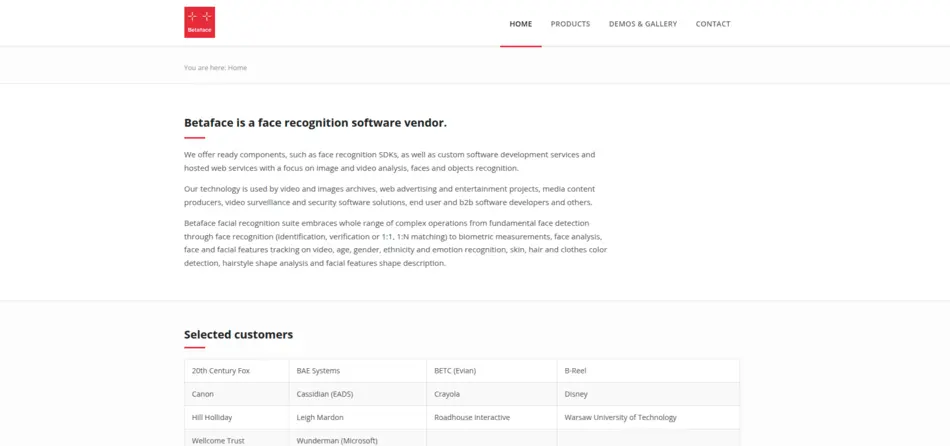Image resolution: width=950 pixels, height=446 pixels.
Task: Click the paragraph starting 'Our technology is used'
Action: (x=390, y=196)
